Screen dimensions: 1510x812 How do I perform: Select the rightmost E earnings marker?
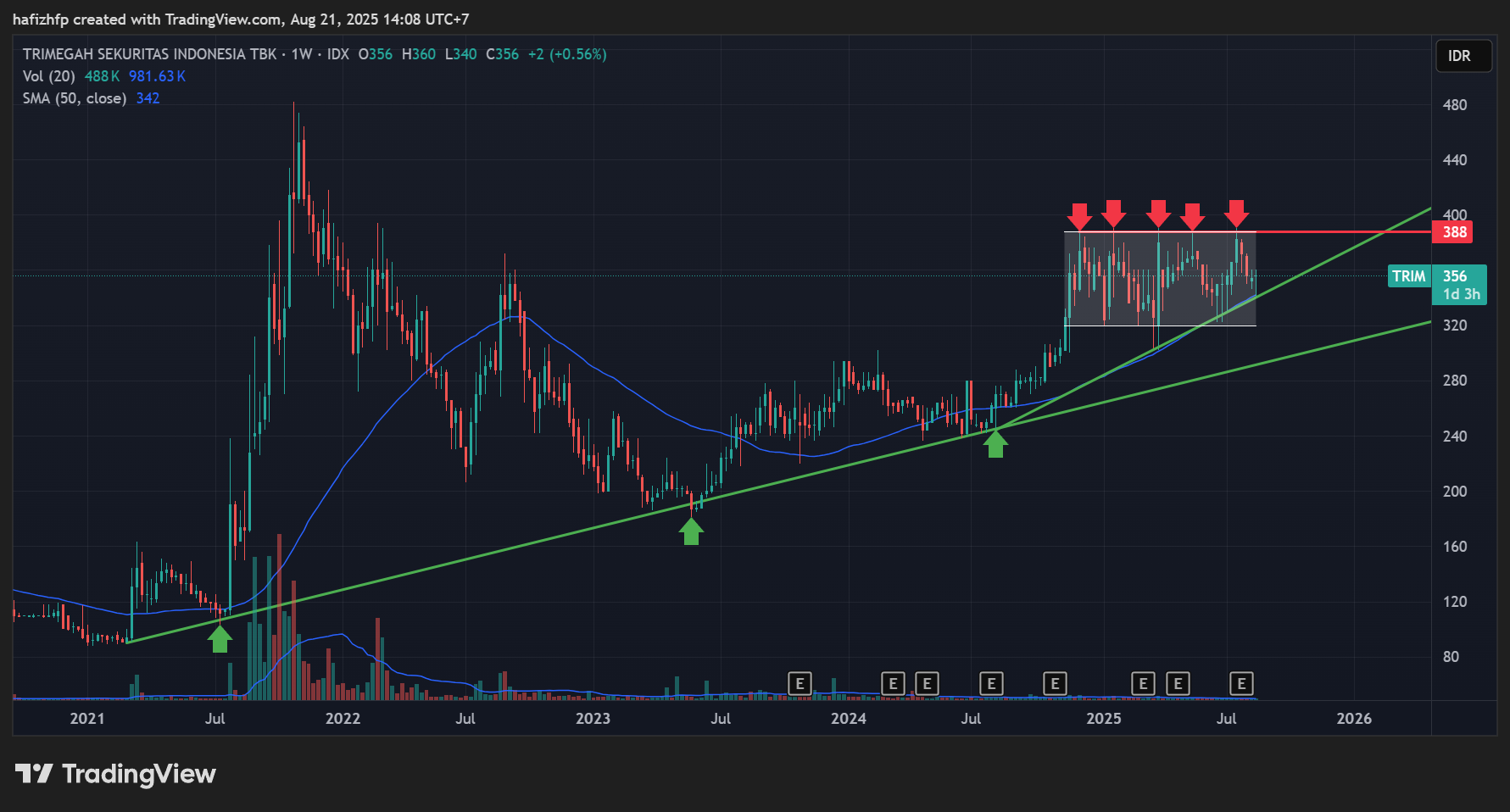(x=1241, y=683)
